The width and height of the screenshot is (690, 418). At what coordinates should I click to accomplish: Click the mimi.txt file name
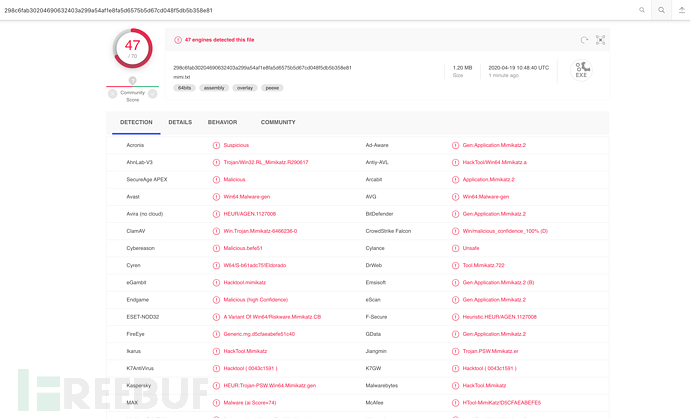181,77
